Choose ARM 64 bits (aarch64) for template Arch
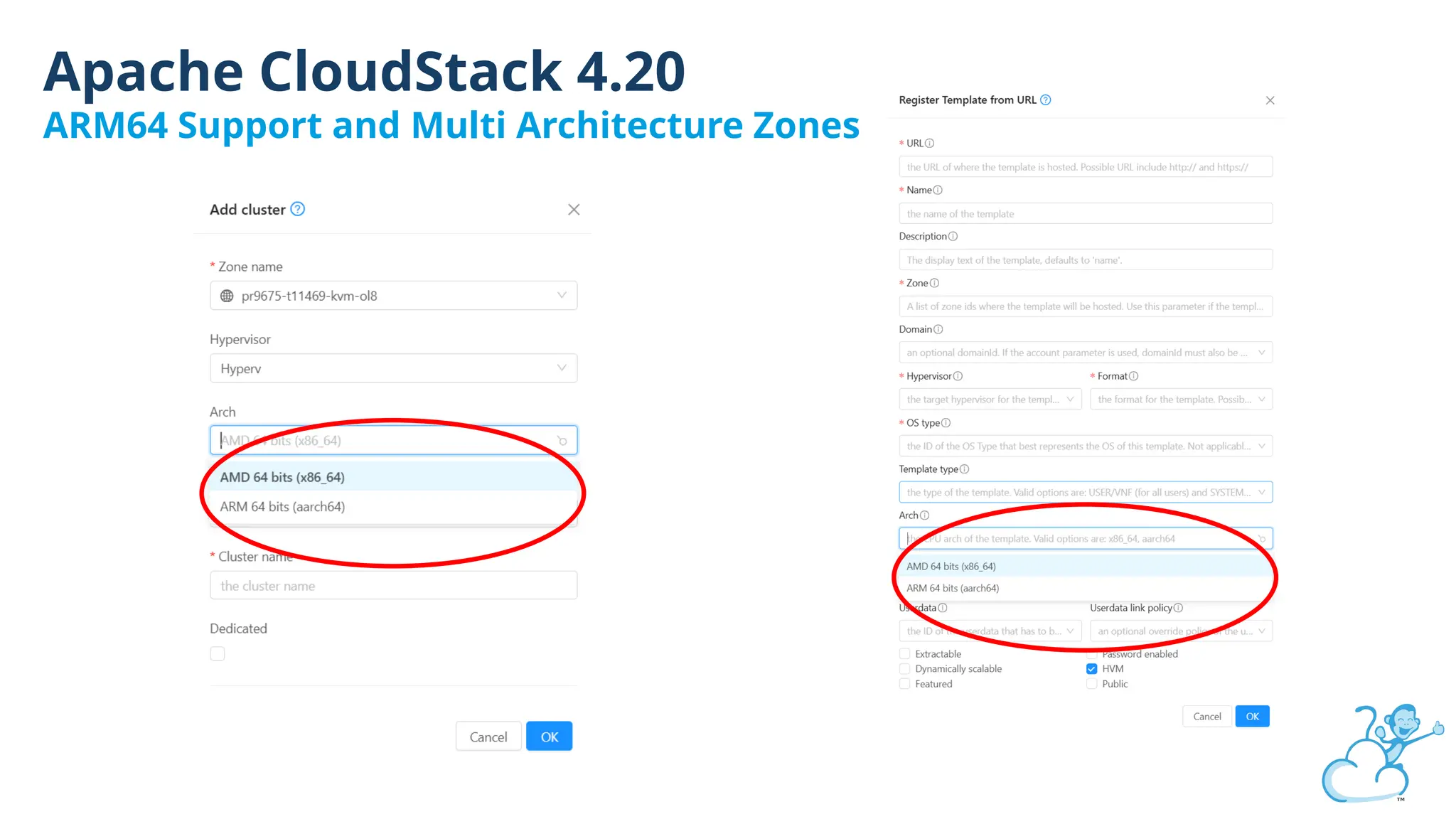Image resolution: width=1456 pixels, height=819 pixels. (x=1084, y=589)
